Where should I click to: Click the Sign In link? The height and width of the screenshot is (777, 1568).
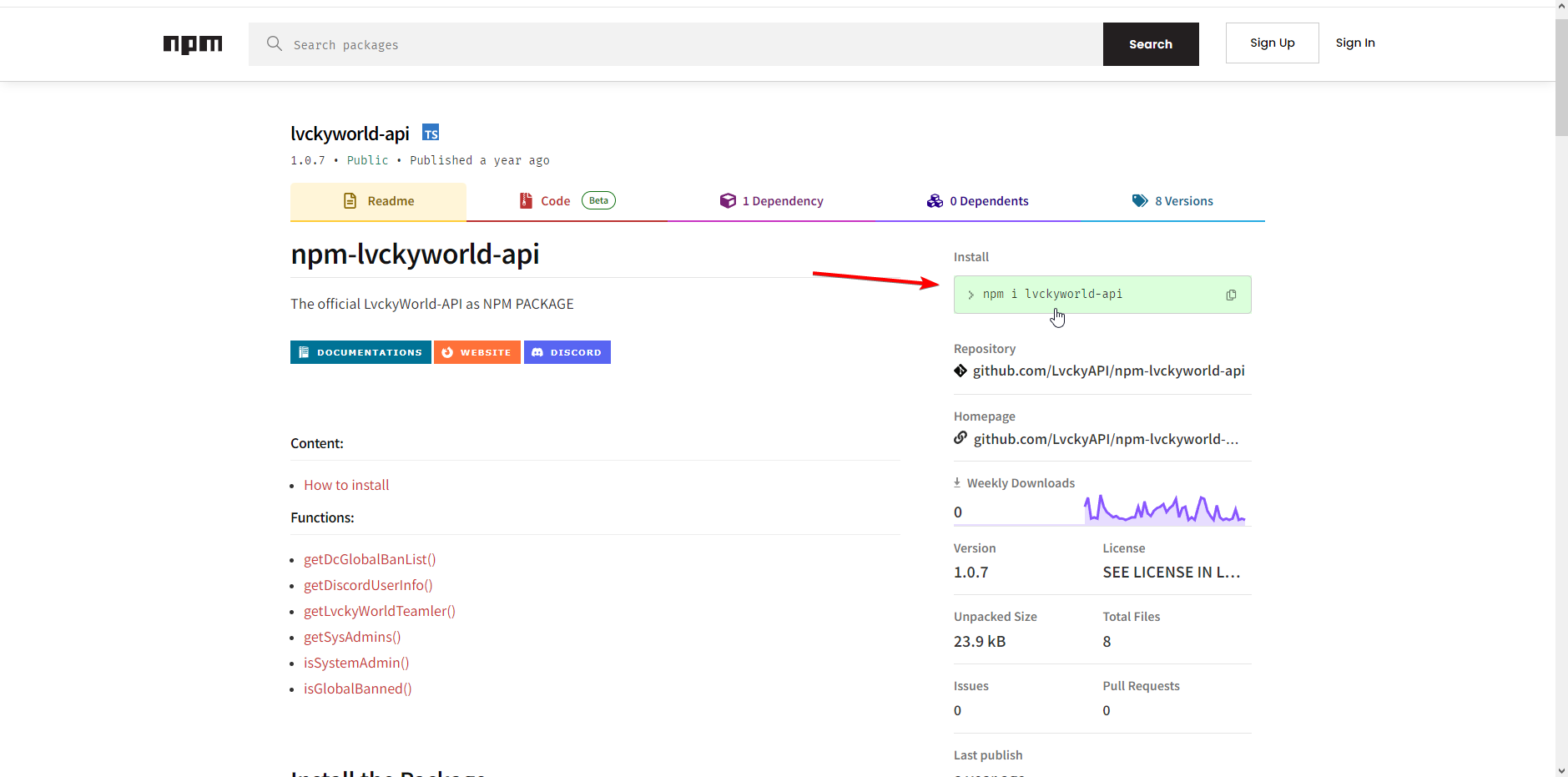click(x=1354, y=43)
